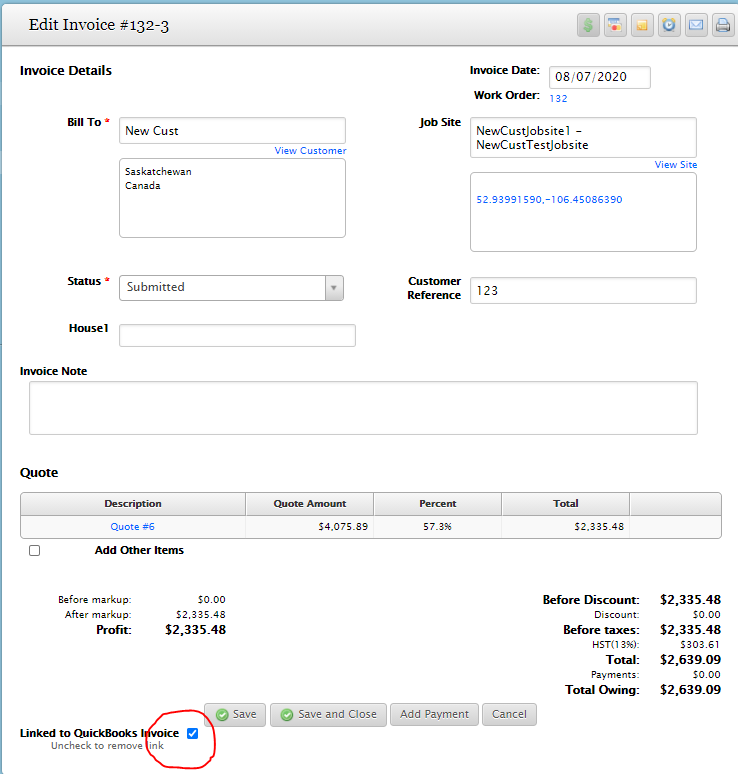Click the HST(13%) amount $303.61
738x774 pixels.
(x=700, y=645)
